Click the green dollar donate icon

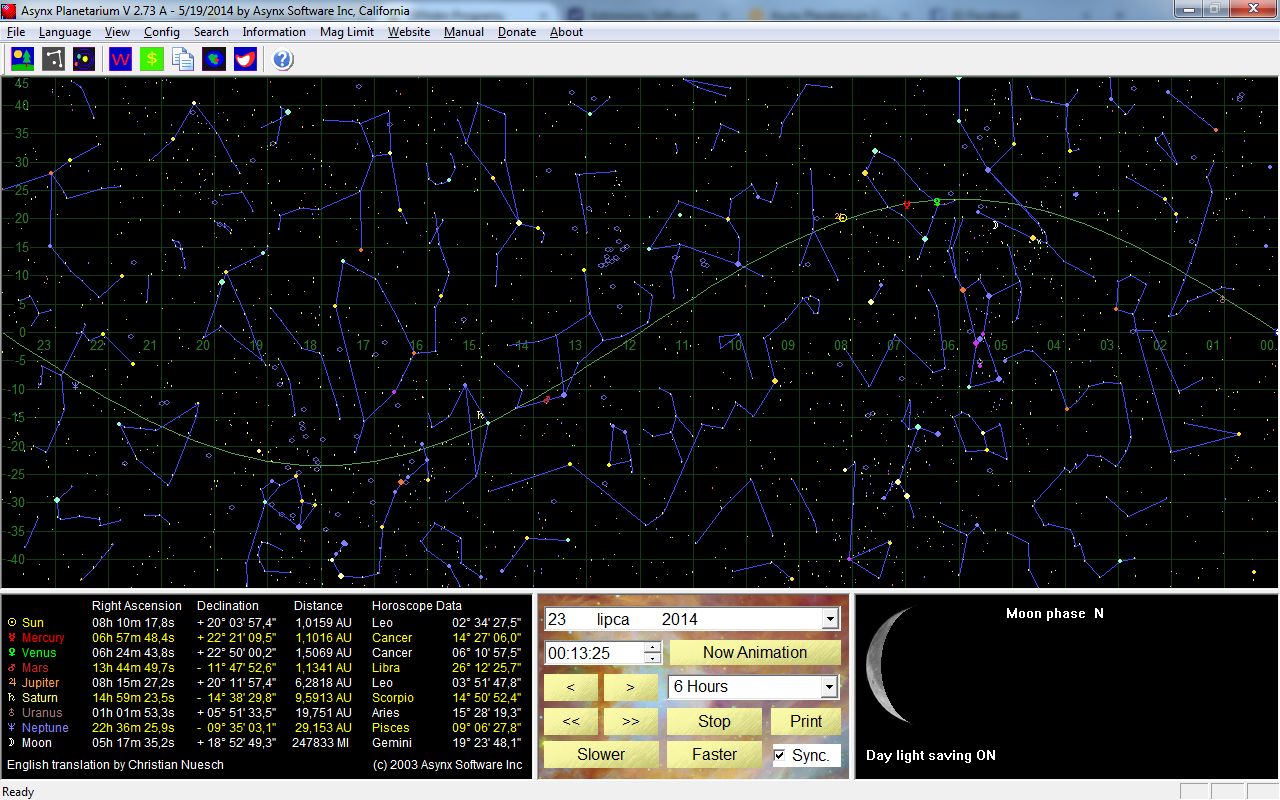[152, 59]
